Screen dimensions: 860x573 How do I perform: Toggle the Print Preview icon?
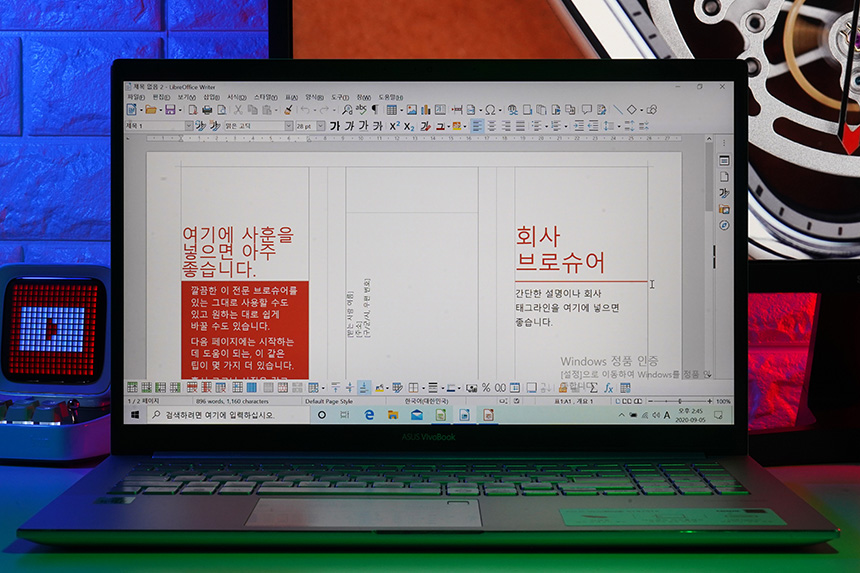click(x=222, y=110)
